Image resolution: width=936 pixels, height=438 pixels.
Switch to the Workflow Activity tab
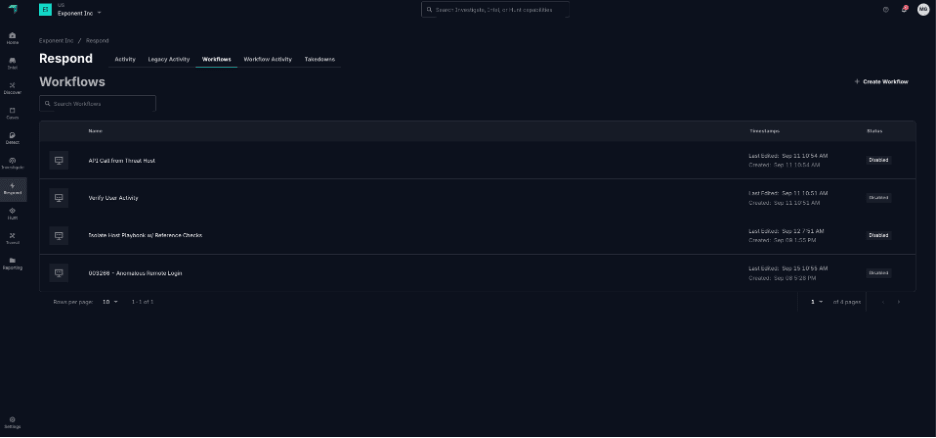coord(267,60)
